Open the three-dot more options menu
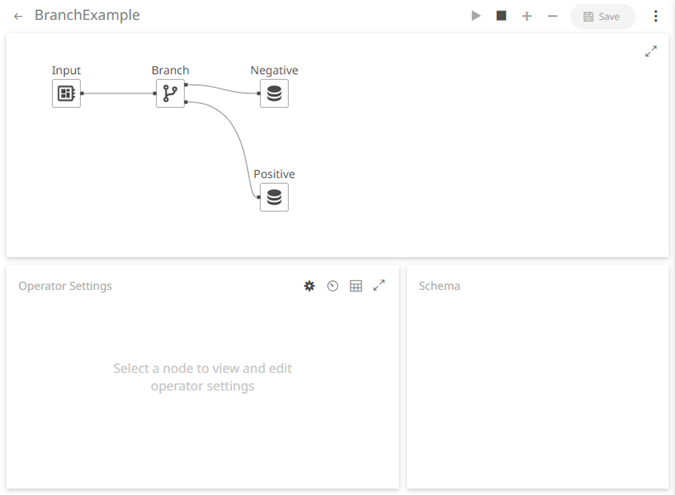675x495 pixels. click(x=656, y=16)
